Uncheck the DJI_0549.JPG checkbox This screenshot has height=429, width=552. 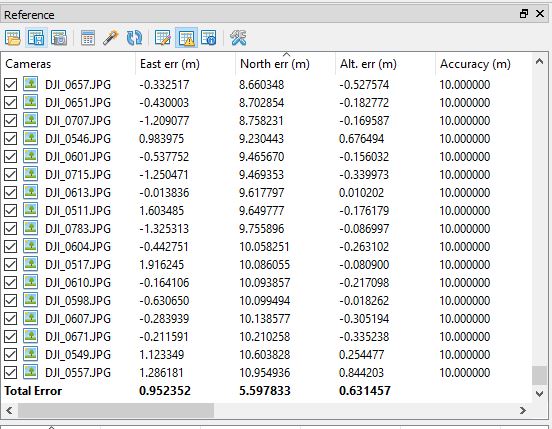click(11, 354)
